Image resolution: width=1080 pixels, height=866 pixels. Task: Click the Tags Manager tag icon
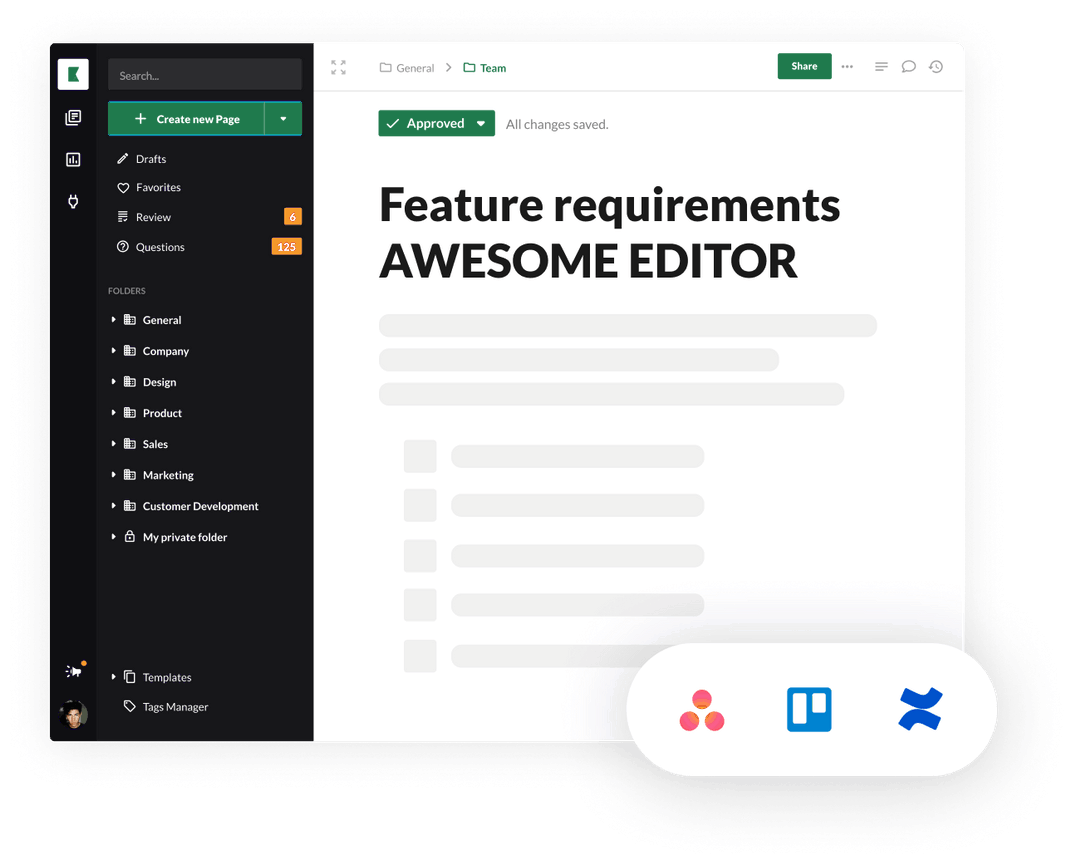(x=129, y=706)
